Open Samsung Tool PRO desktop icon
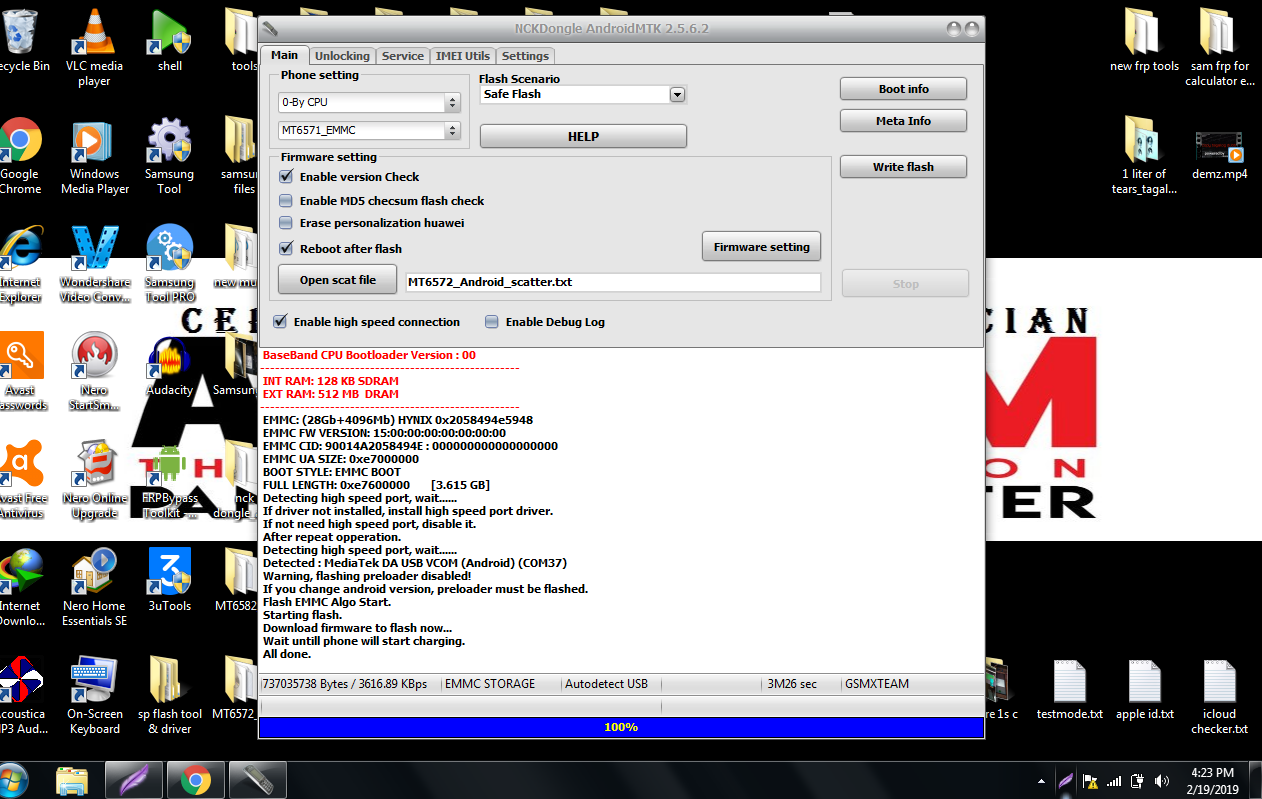 click(x=169, y=263)
